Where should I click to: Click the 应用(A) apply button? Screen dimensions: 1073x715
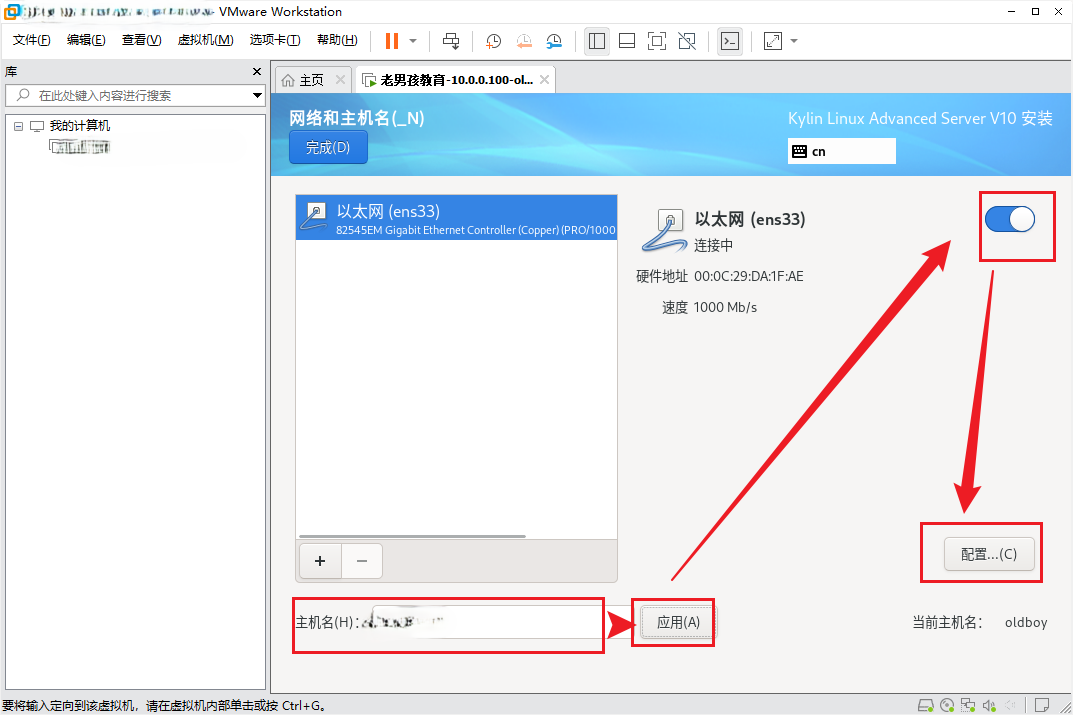[678, 622]
